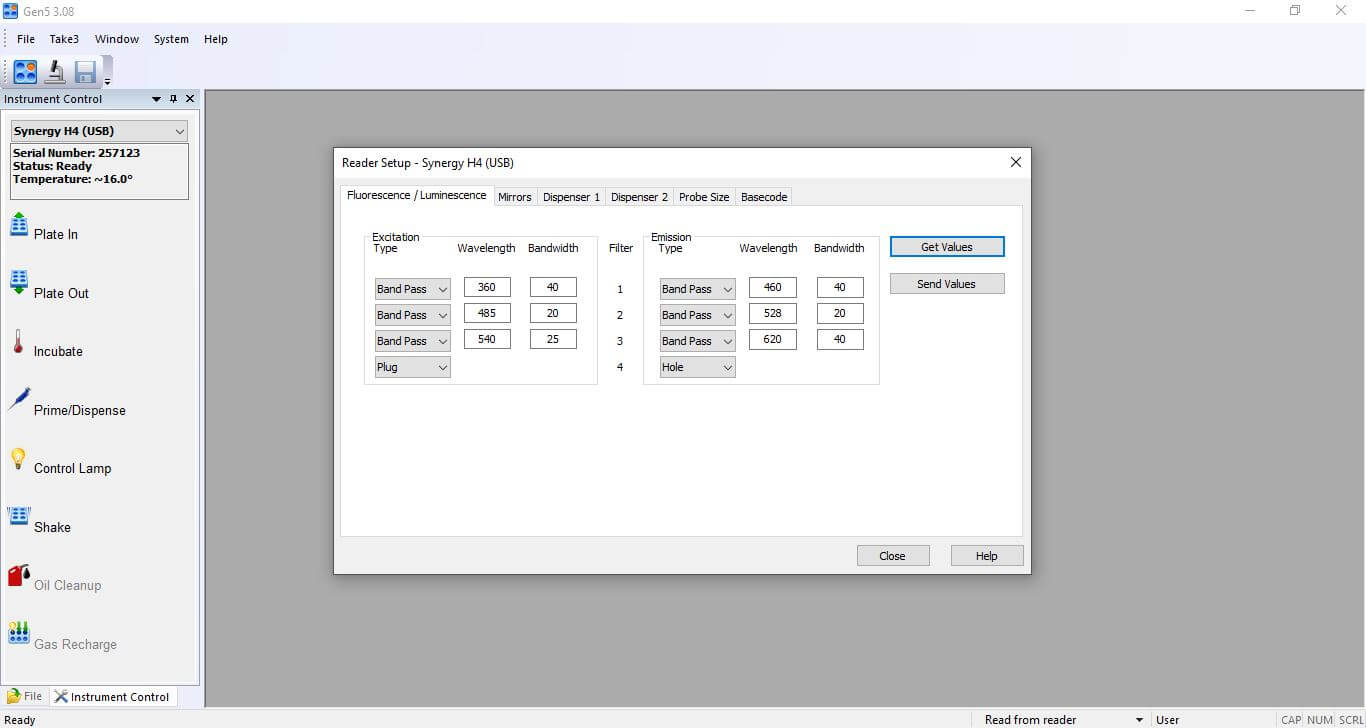Click the microscope read toolbar icon
The width and height of the screenshot is (1366, 728).
(x=55, y=71)
